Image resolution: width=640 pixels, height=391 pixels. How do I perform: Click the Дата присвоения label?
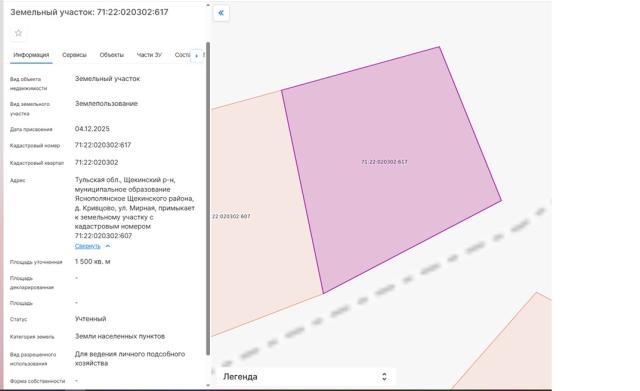(31, 129)
